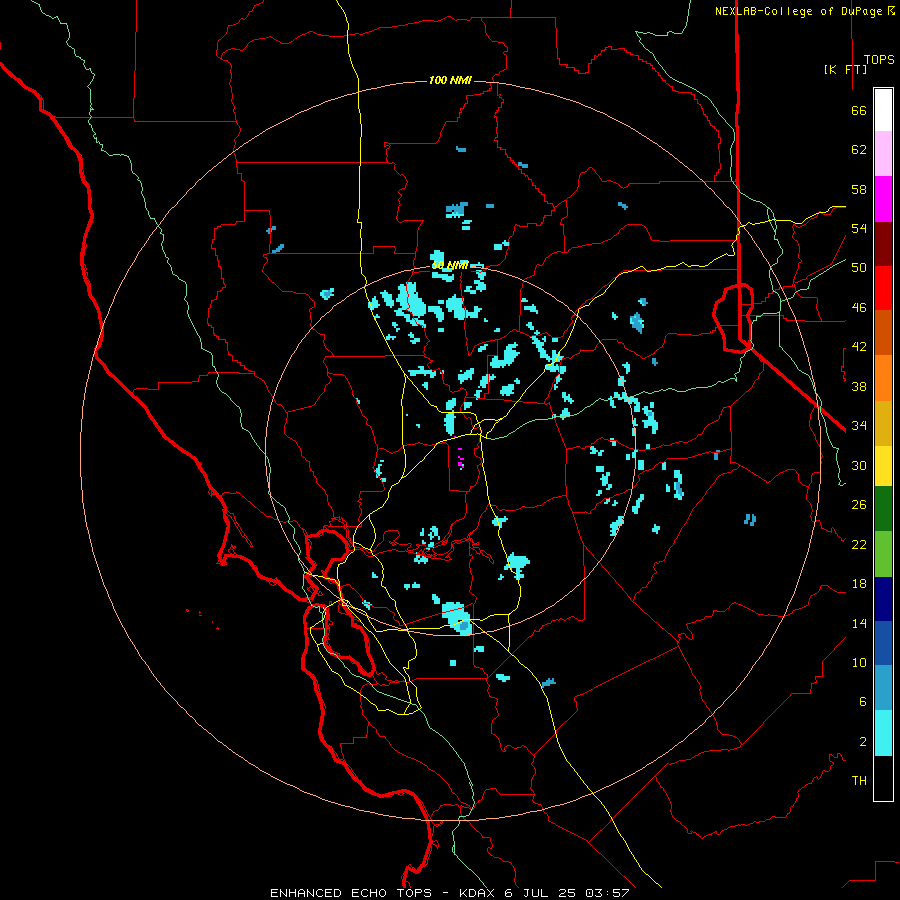Image resolution: width=900 pixels, height=900 pixels.
Task: Select the dark orange legend swatch
Action: (x=883, y=333)
